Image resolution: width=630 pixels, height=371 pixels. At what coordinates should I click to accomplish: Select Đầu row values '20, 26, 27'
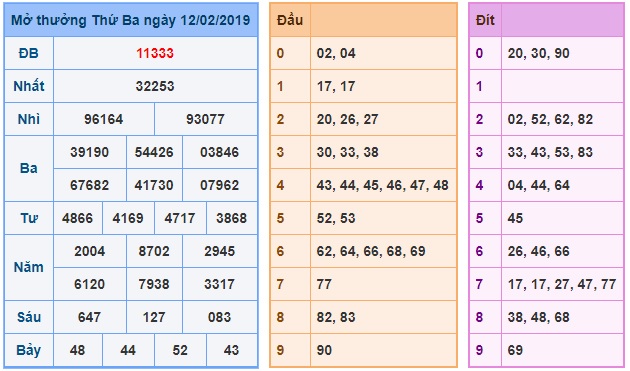(347, 119)
